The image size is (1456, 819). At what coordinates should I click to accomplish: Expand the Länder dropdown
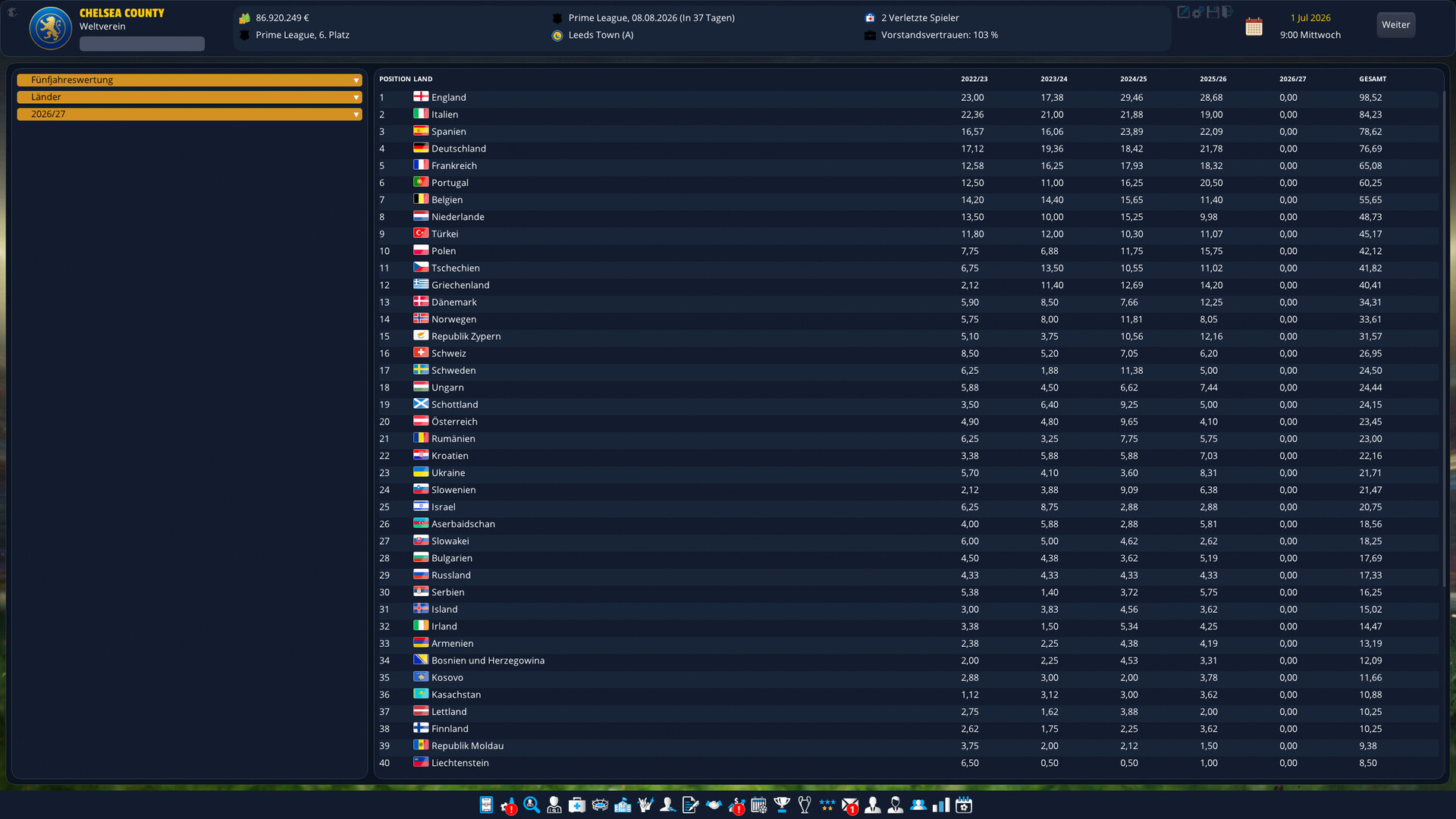pyautogui.click(x=190, y=97)
